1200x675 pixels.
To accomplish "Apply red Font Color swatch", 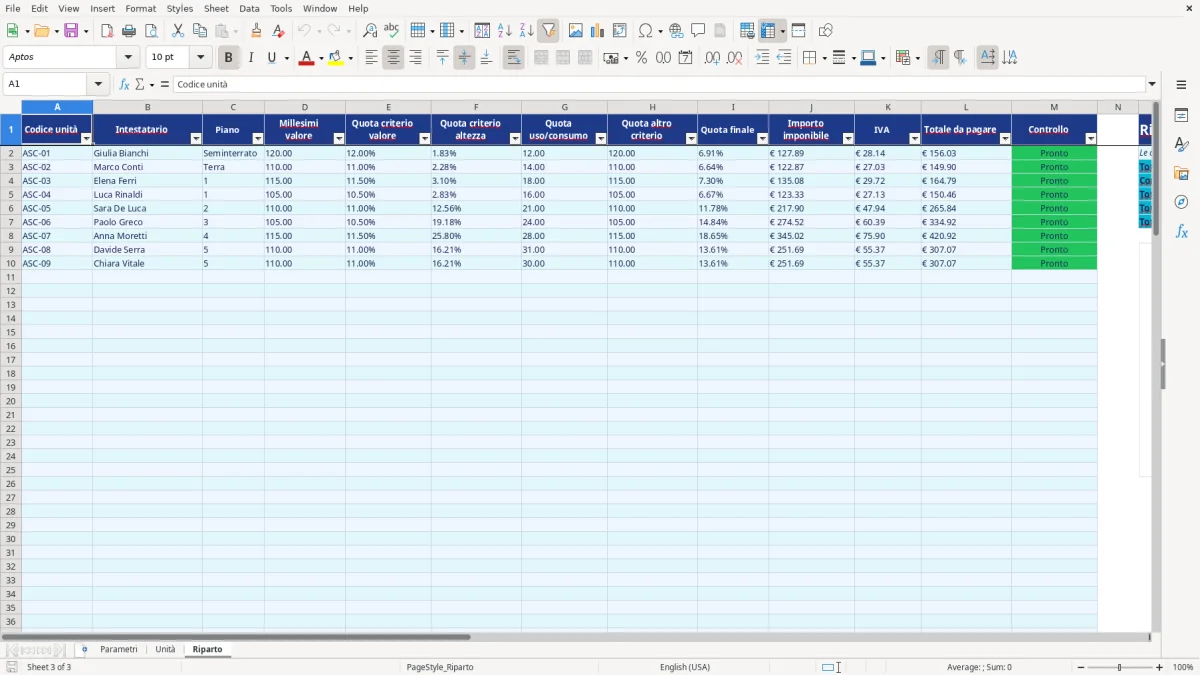I will click(306, 58).
